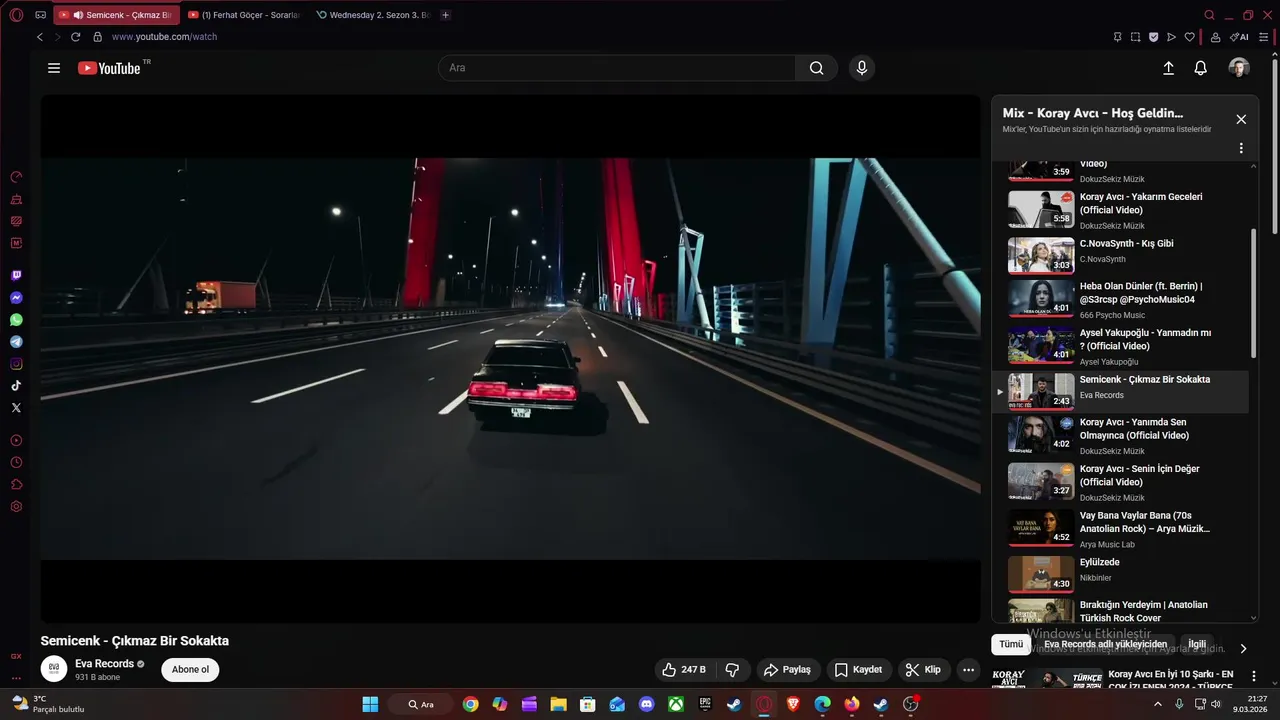This screenshot has height=720, width=1280.
Task: Select the Tümü filter chip
Action: (x=1011, y=644)
